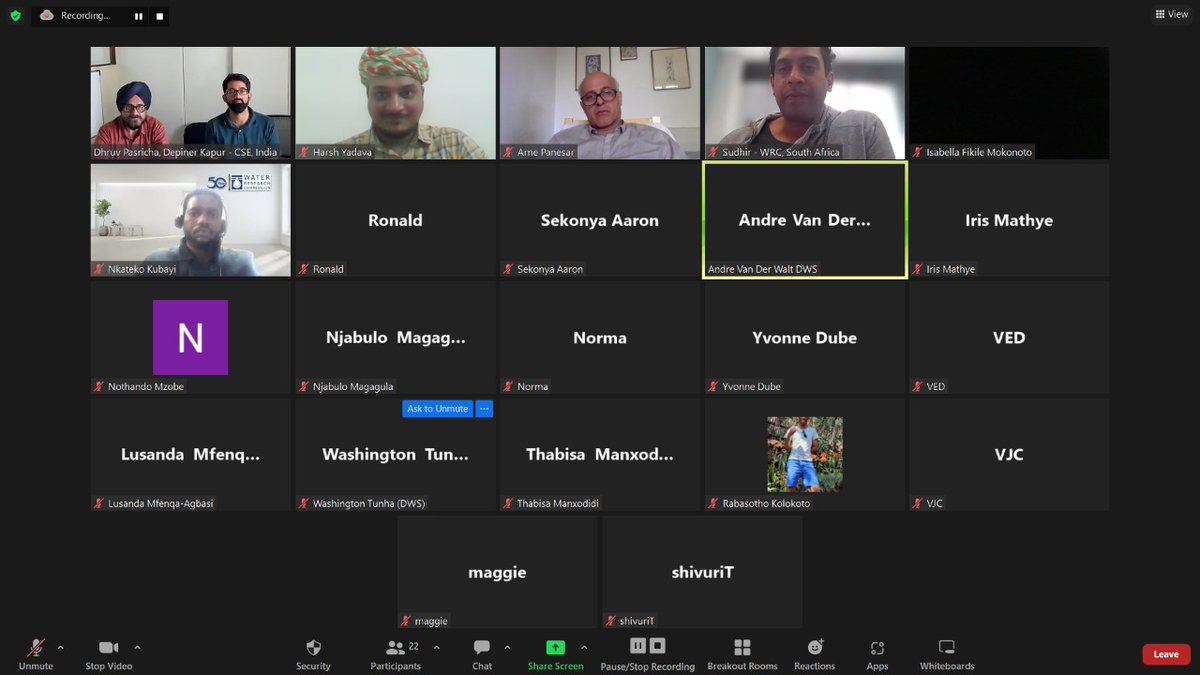
Task: Select Isabella Fikile Mokonoto's black tile
Action: tap(1009, 103)
